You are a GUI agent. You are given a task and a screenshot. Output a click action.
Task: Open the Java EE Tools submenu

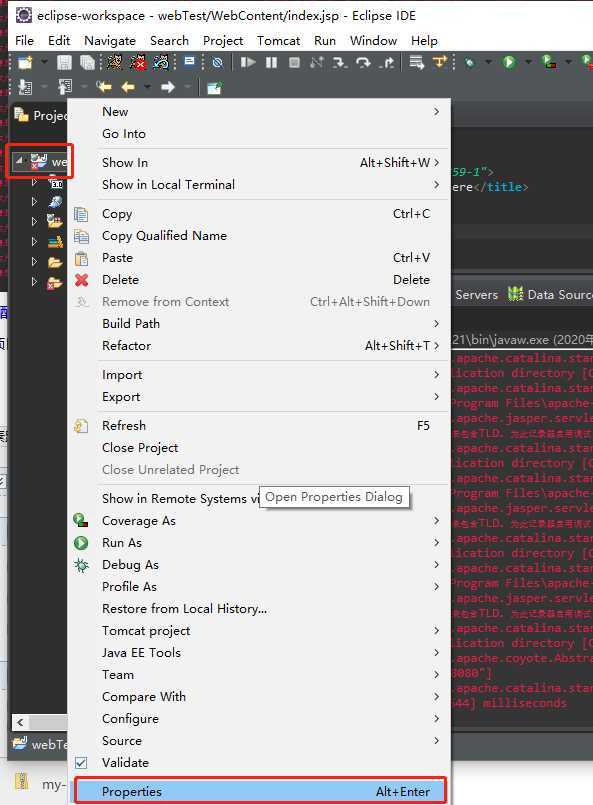click(x=260, y=653)
